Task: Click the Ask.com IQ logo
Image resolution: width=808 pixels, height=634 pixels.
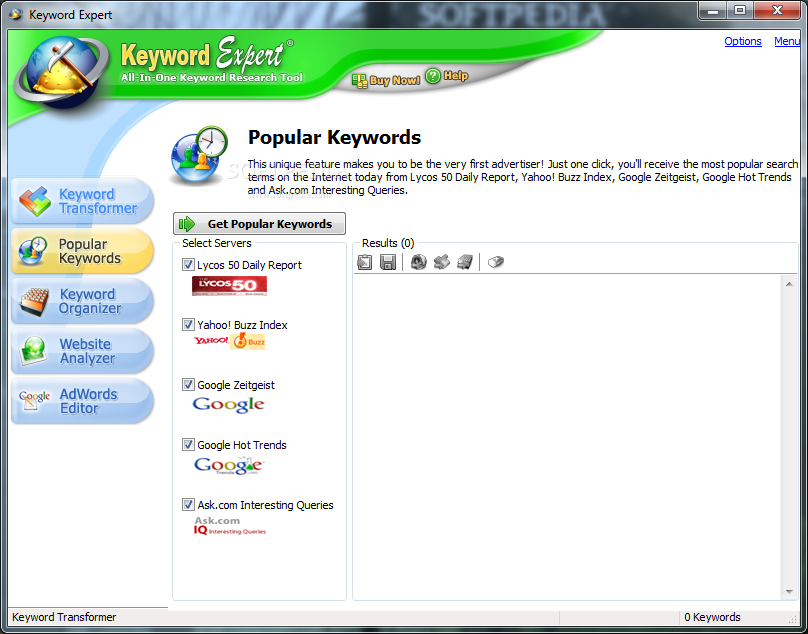Action: (230, 525)
